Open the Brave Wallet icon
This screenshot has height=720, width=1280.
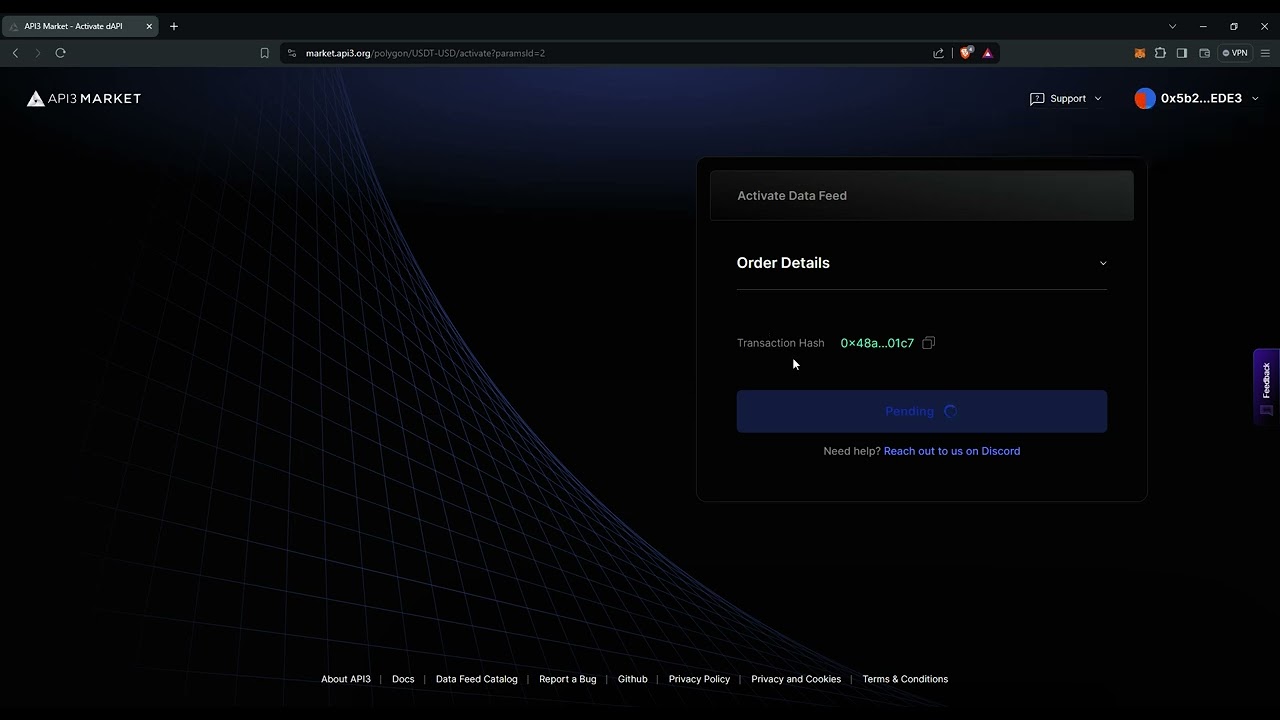click(1205, 53)
